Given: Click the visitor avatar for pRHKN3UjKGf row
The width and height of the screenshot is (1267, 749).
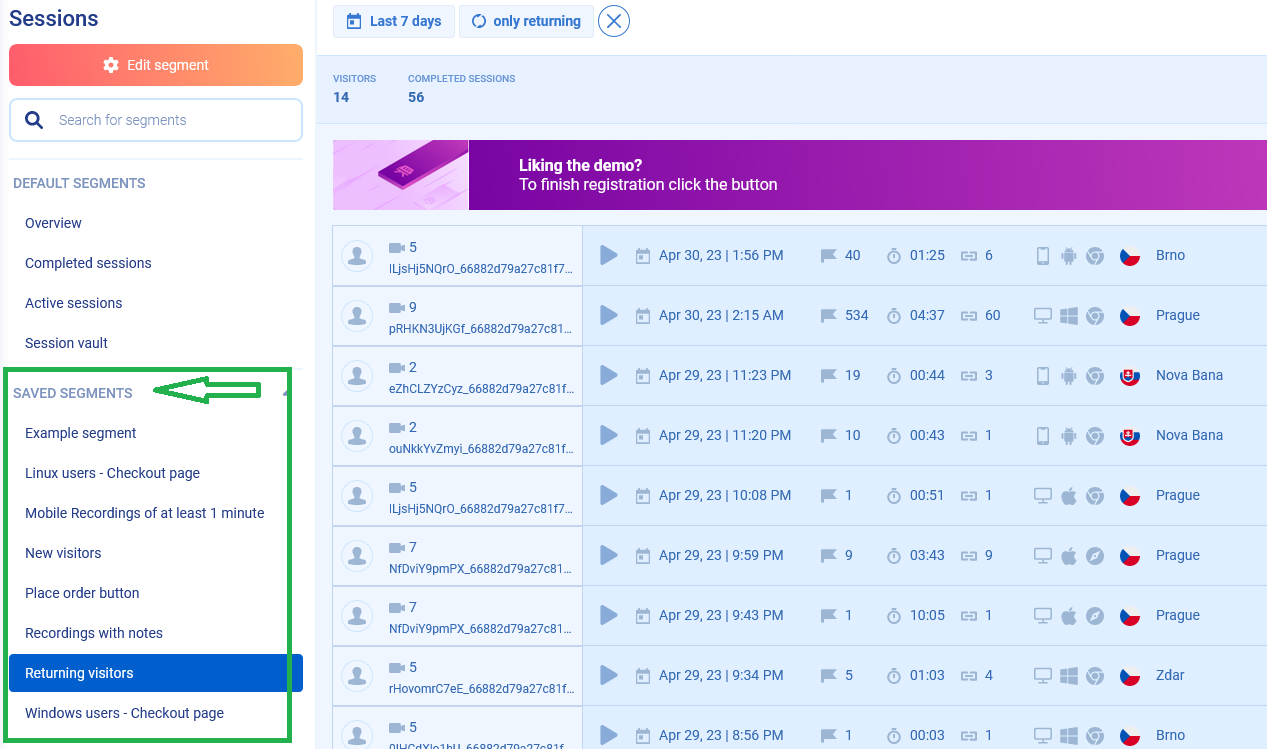Looking at the screenshot, I should tap(357, 316).
